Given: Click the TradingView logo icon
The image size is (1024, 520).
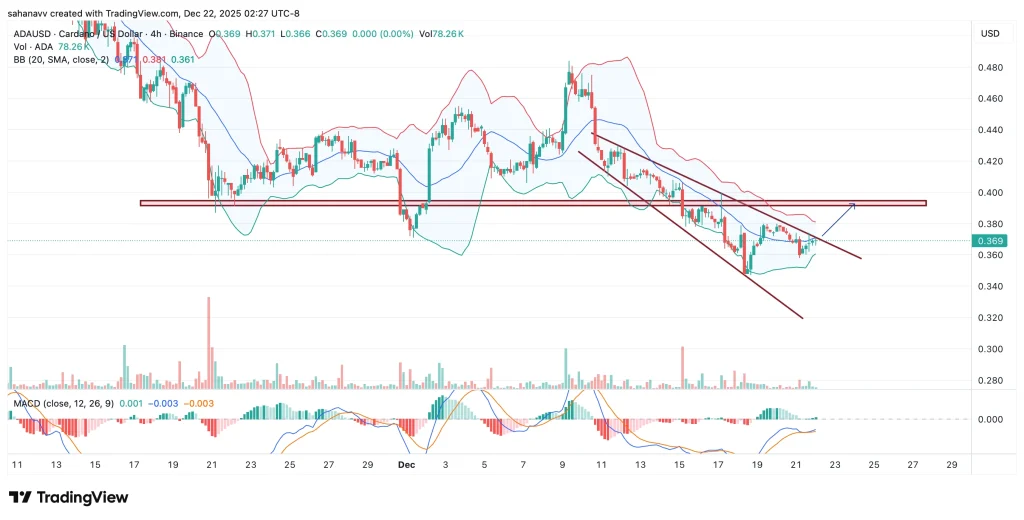Looking at the screenshot, I should tap(19, 497).
